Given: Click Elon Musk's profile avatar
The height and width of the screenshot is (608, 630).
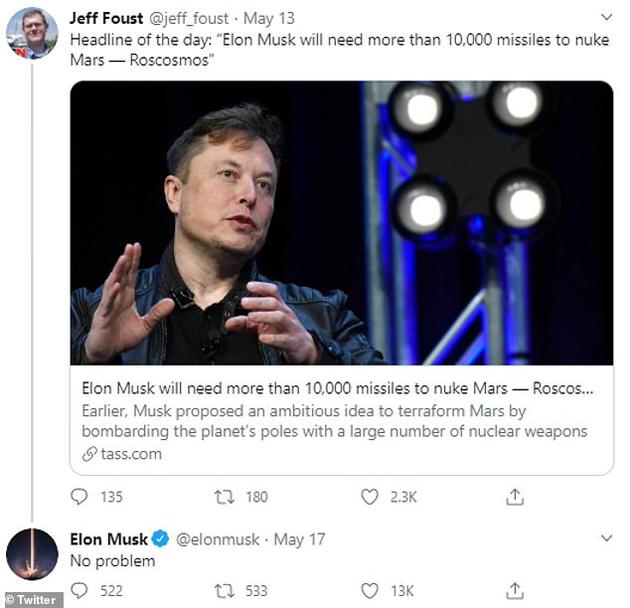Looking at the screenshot, I should [x=32, y=553].
